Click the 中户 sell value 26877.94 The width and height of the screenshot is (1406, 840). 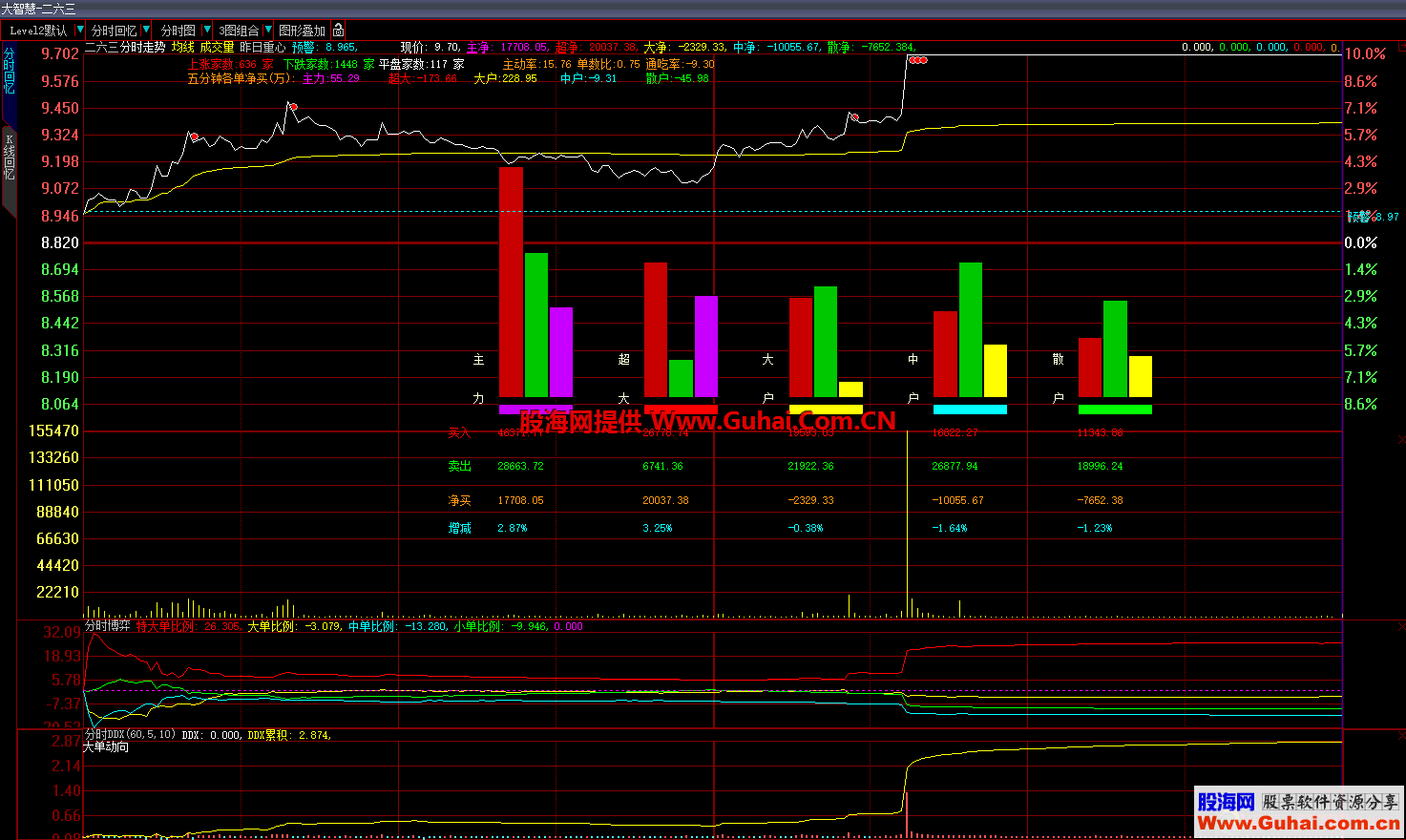tap(955, 466)
